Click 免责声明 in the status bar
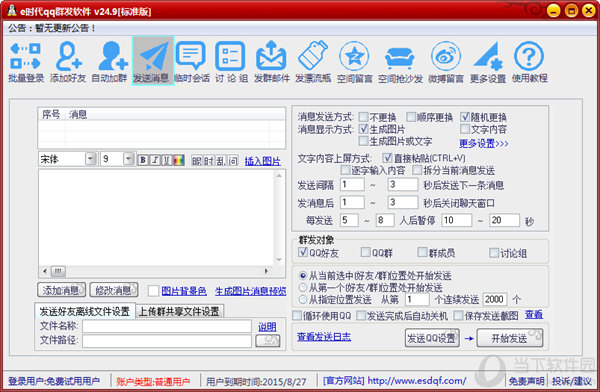This screenshot has width=600, height=392. pyautogui.click(x=526, y=381)
